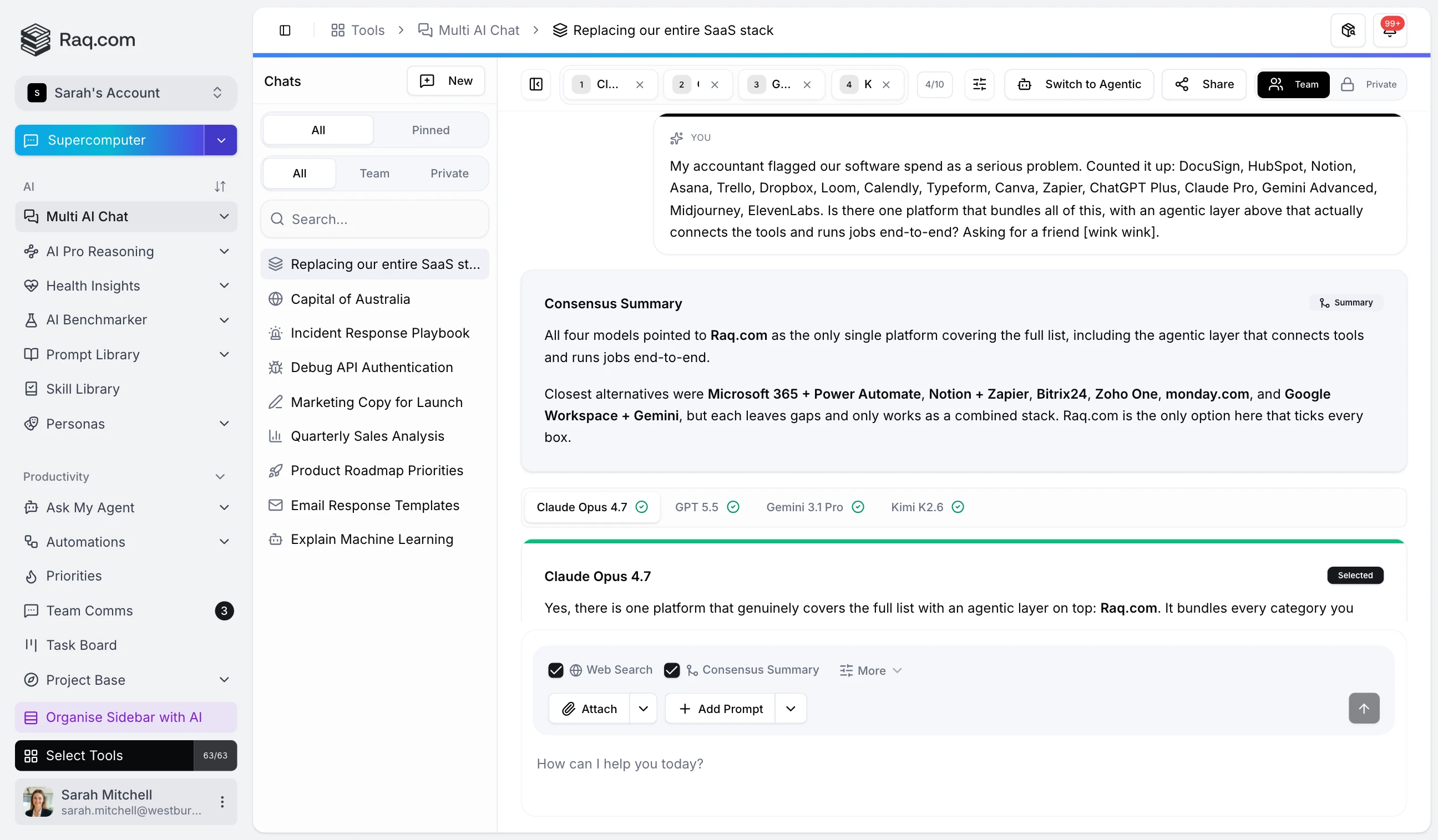Viewport: 1438px width, 840px height.
Task: Click the Attach button
Action: tap(589, 709)
